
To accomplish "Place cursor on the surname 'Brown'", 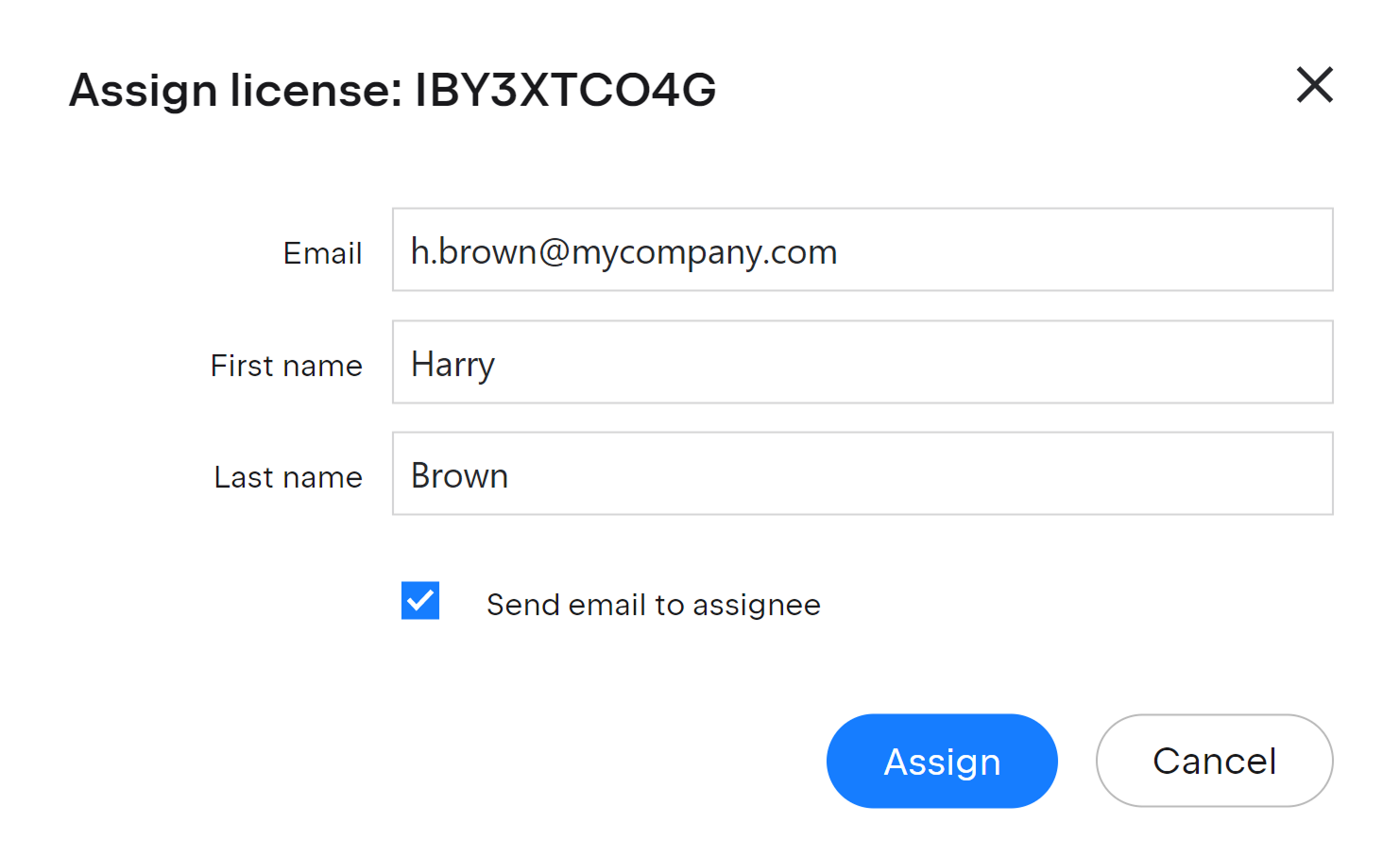I will (x=459, y=476).
